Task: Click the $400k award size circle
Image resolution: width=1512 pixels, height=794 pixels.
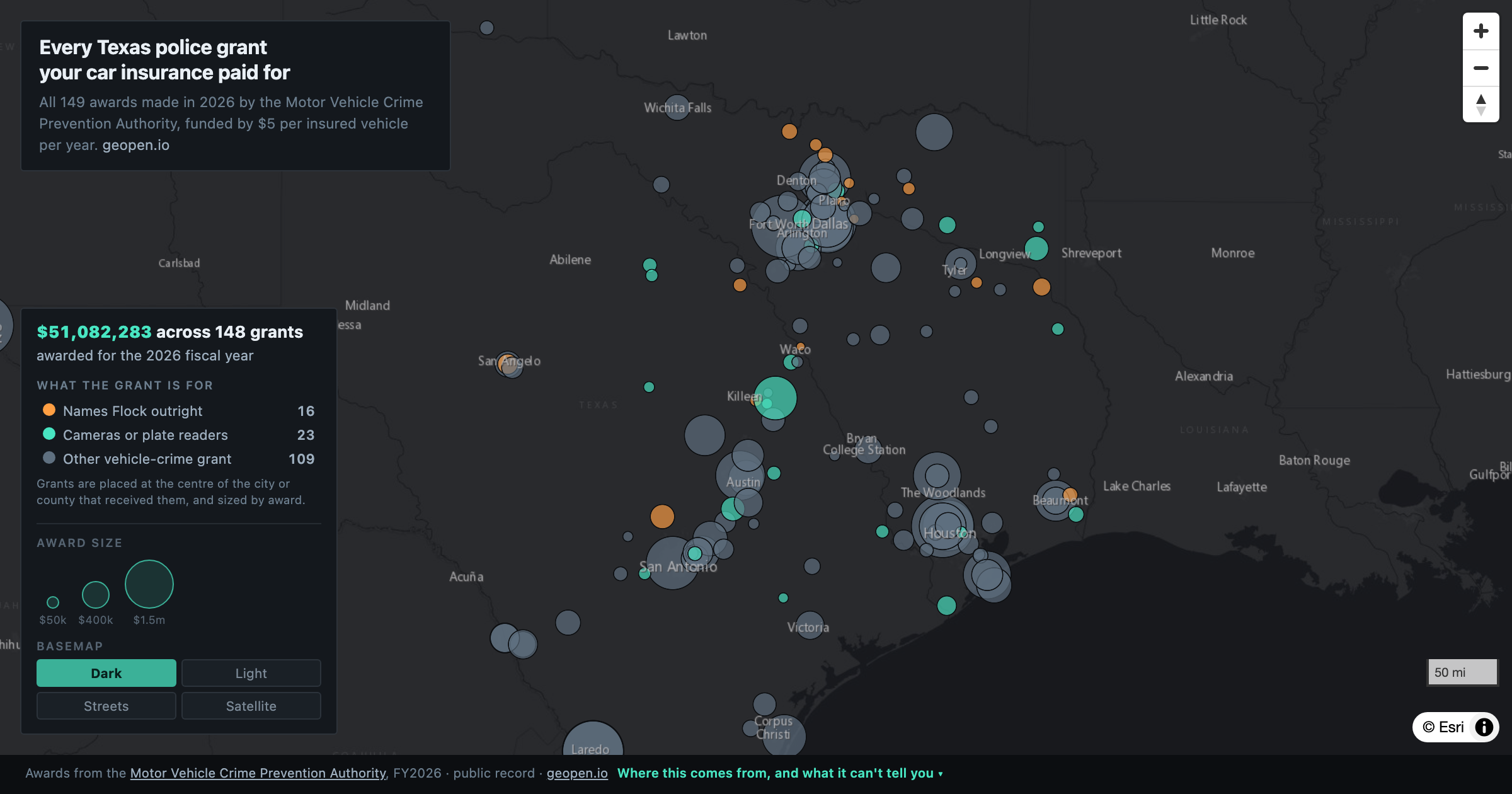Action: (96, 595)
